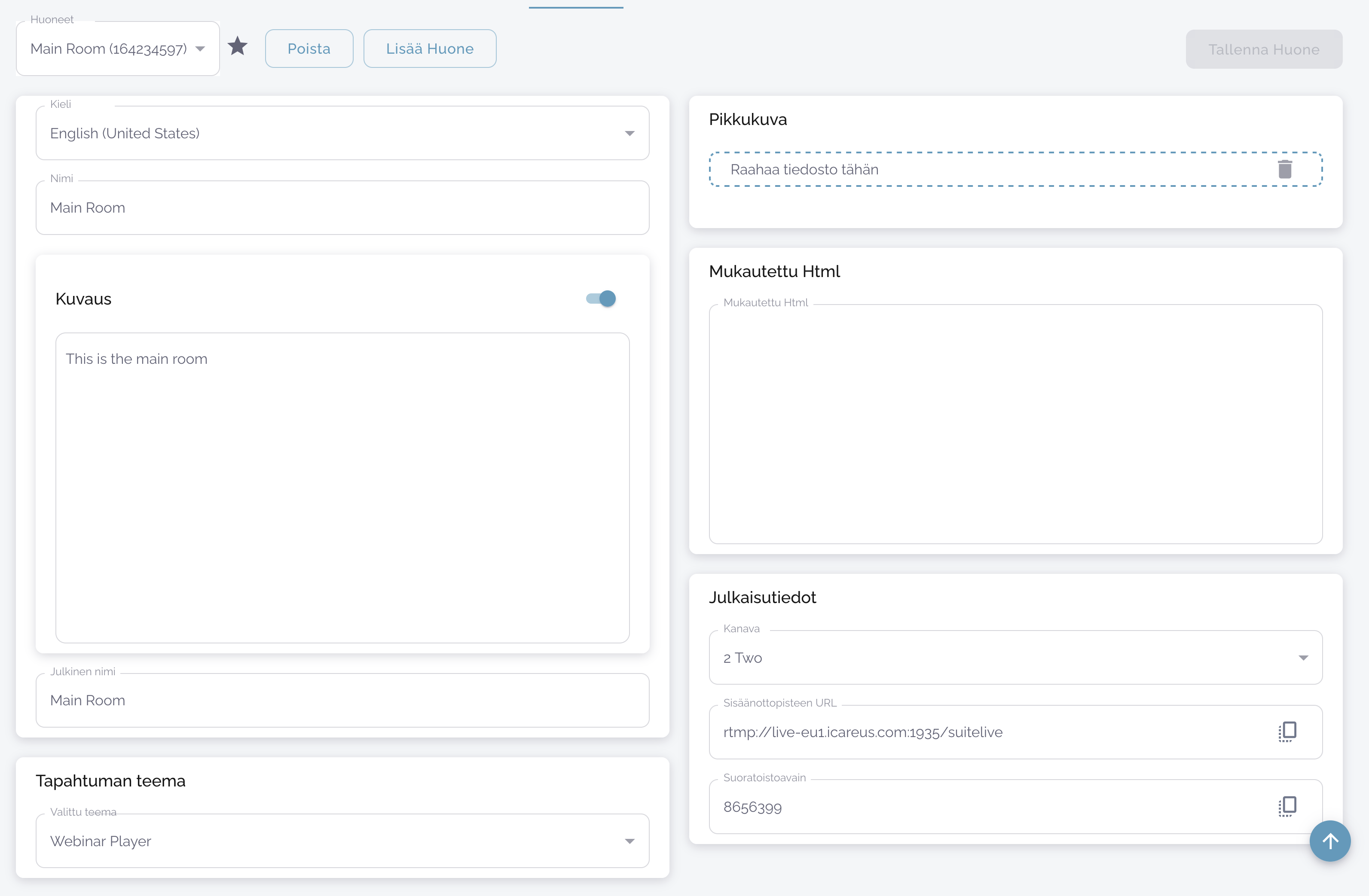Click the Poista button
Image resolution: width=1369 pixels, height=896 pixels.
pyautogui.click(x=309, y=49)
